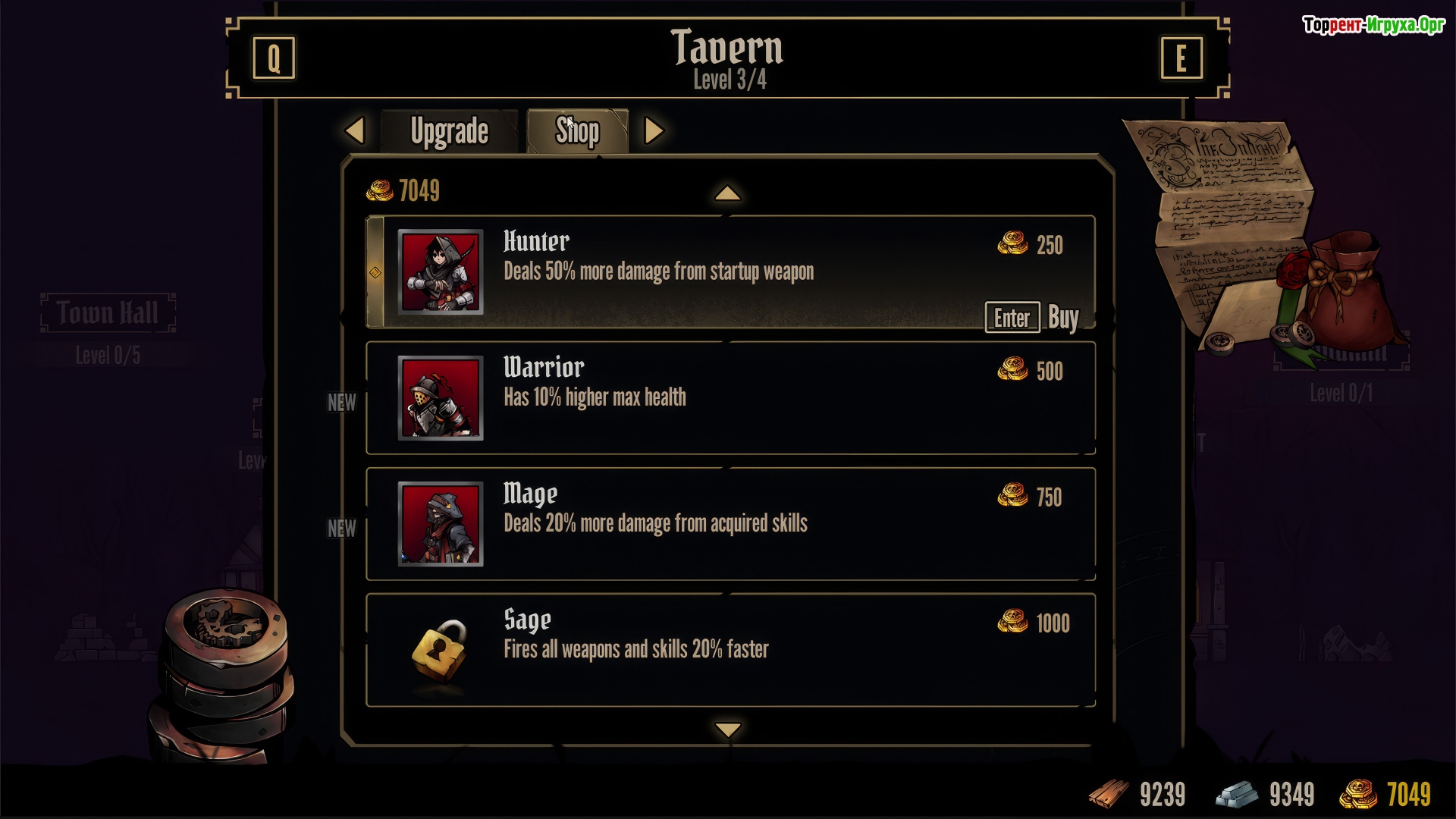1456x819 pixels.
Task: Go to next tab with right arrow
Action: coord(654,130)
